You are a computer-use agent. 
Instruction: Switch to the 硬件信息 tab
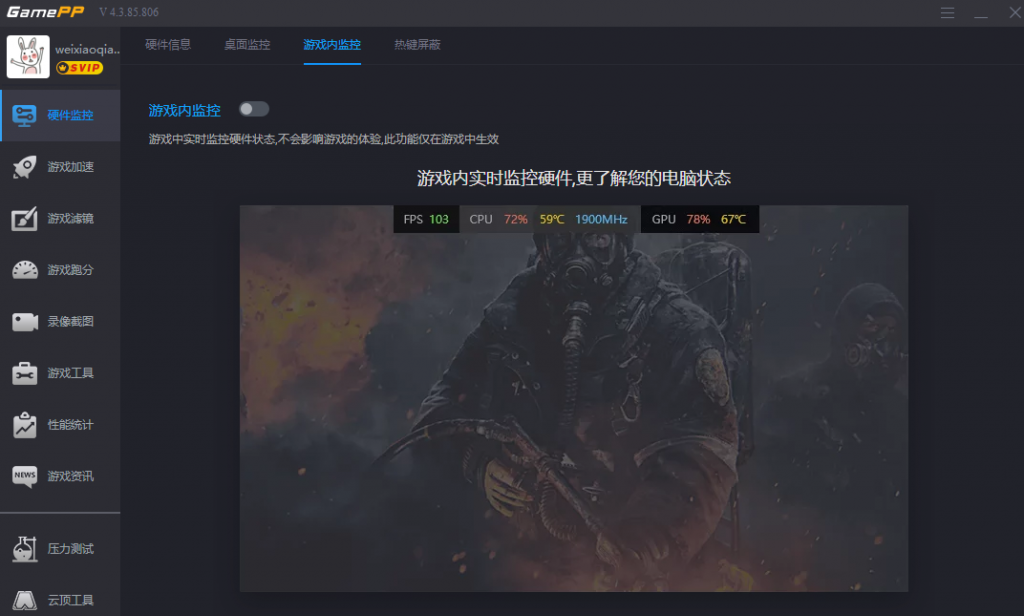click(x=168, y=44)
